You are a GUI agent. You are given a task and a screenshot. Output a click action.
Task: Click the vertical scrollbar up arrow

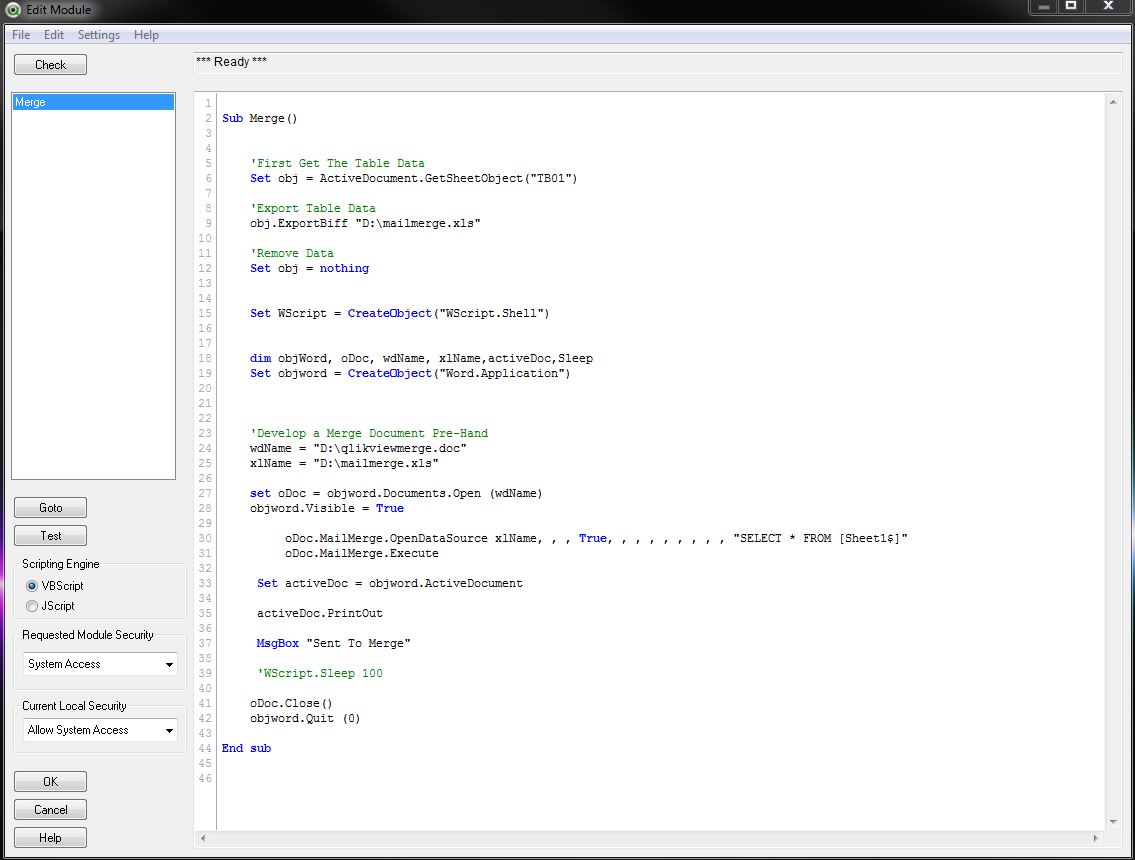(1113, 102)
